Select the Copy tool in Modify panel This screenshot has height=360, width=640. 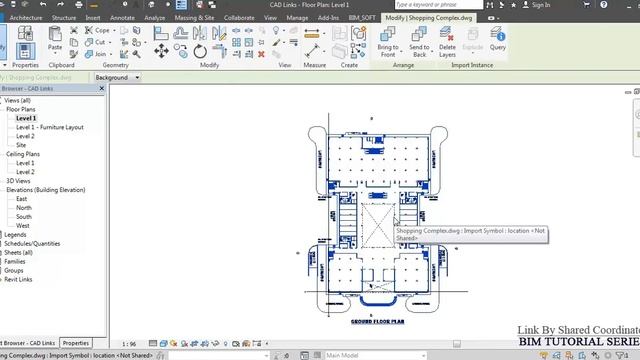click(181, 51)
